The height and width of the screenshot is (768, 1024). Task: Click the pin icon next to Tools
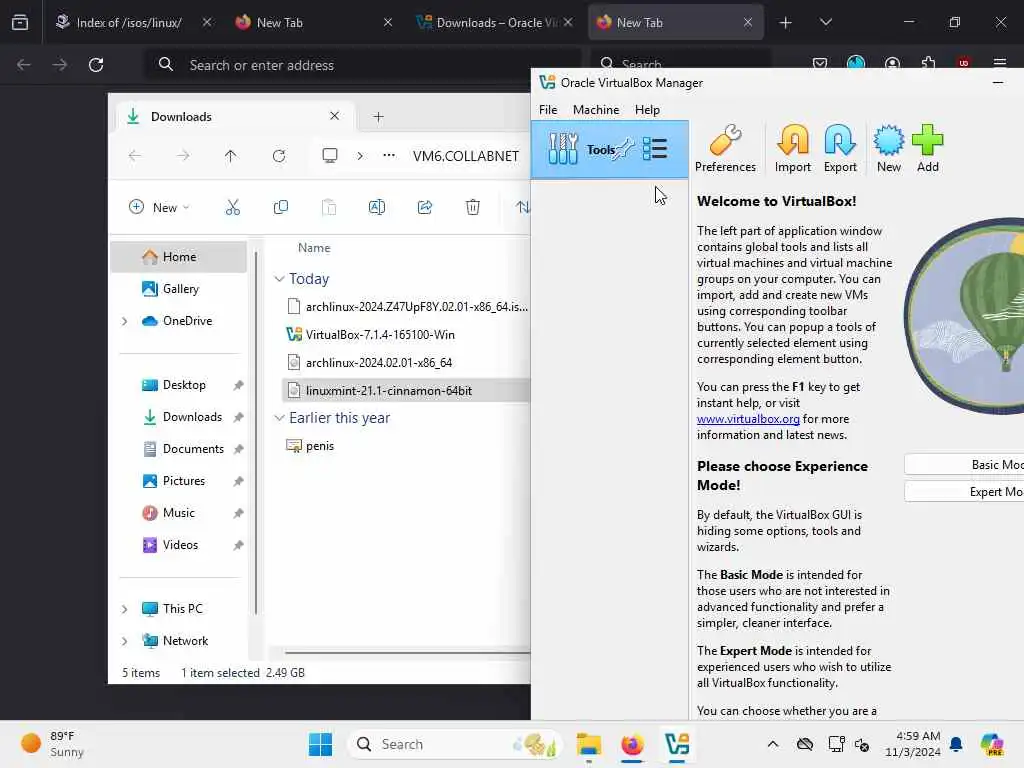(x=624, y=149)
